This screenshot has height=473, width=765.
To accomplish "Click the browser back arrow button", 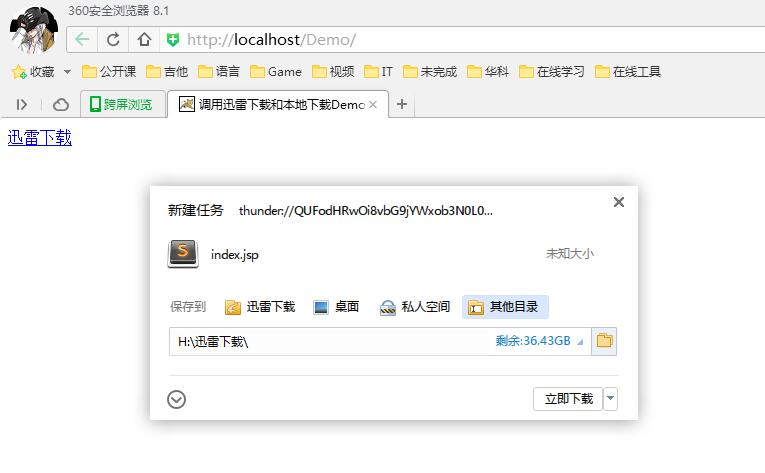I will [x=82, y=40].
